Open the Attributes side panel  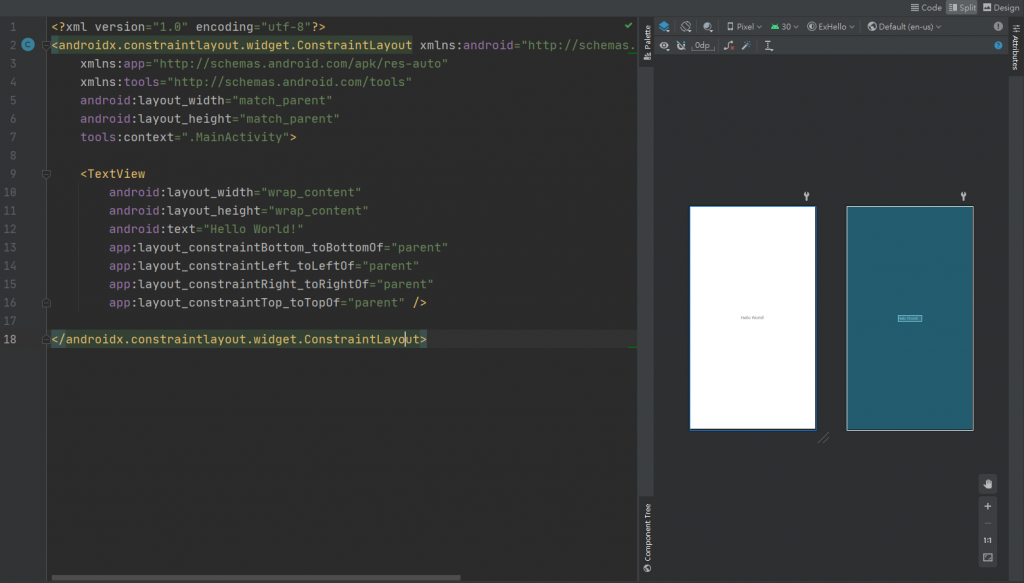coord(1016,47)
